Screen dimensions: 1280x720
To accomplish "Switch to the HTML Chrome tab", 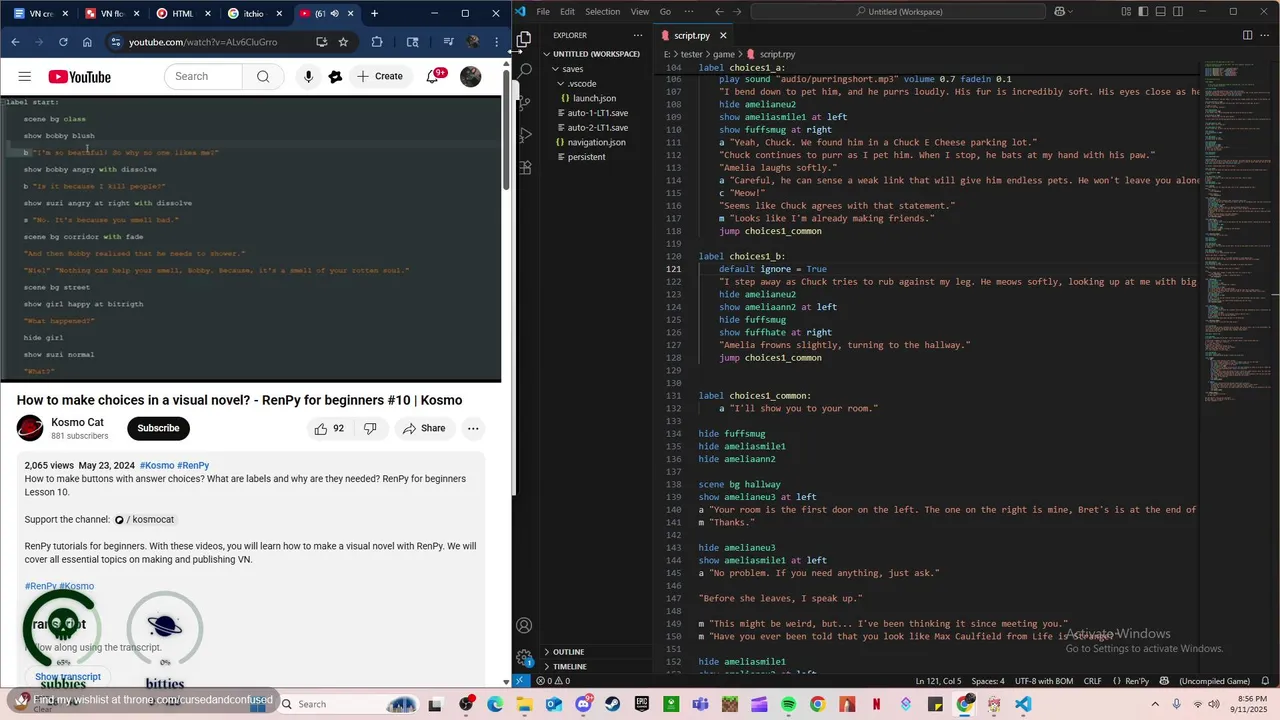I will coord(182,14).
